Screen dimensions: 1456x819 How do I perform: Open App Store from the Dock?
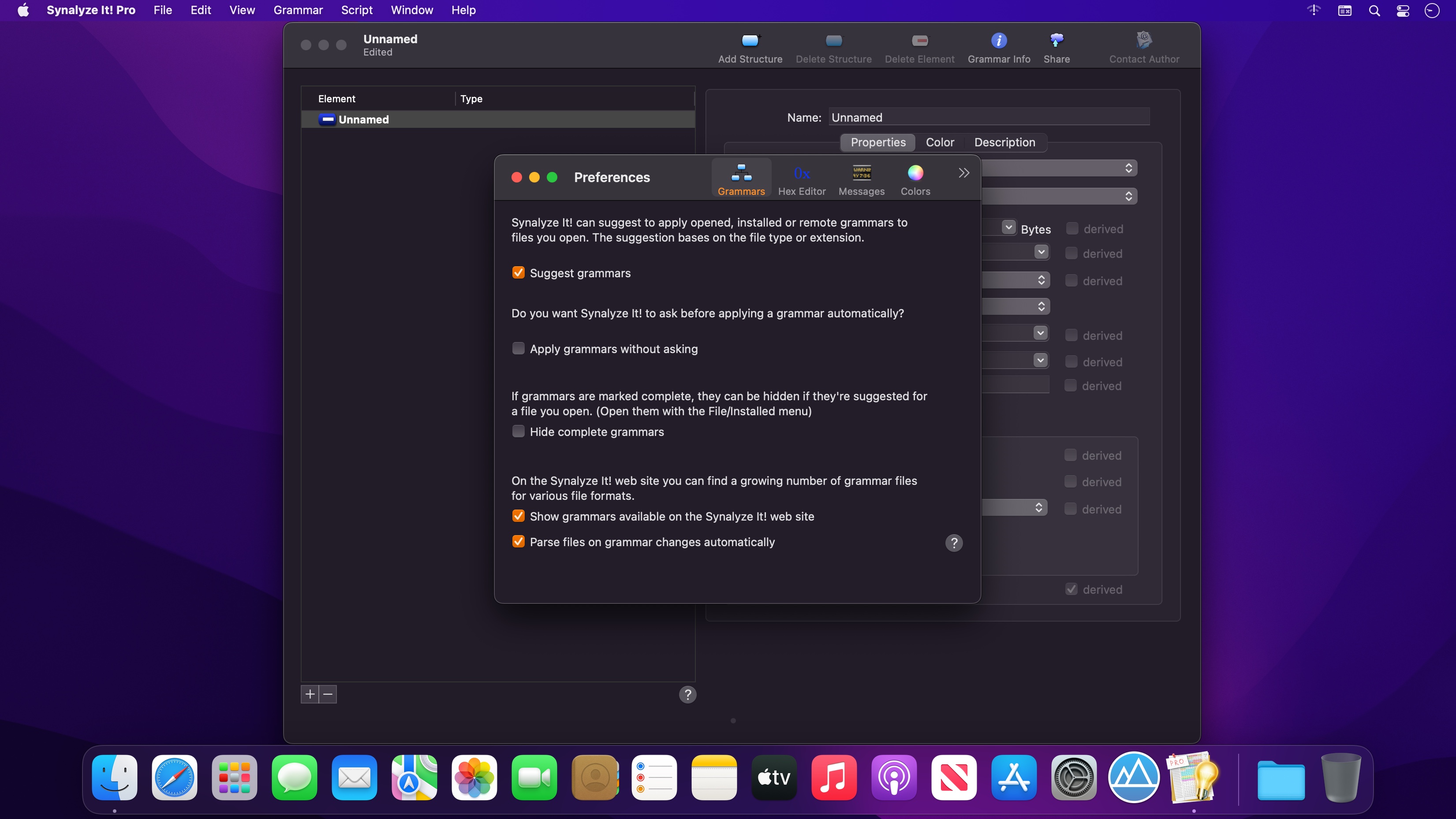[1013, 778]
